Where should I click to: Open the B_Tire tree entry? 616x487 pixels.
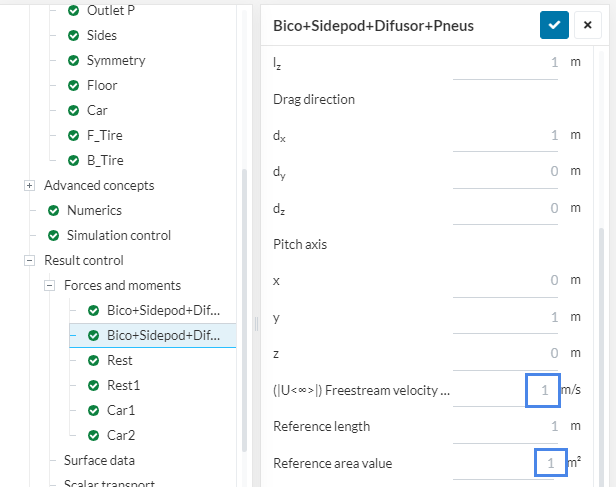point(105,160)
